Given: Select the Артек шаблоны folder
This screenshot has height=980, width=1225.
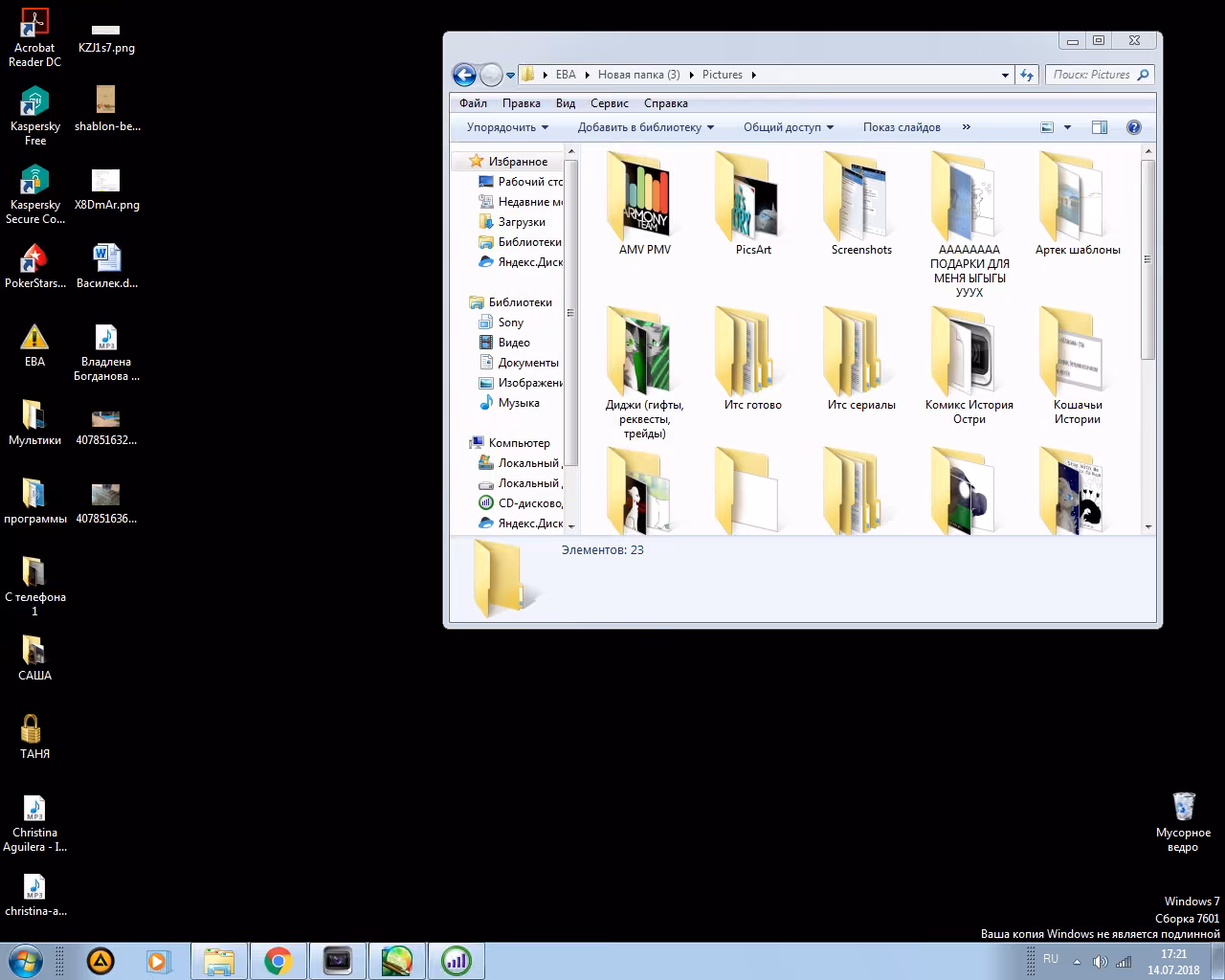Looking at the screenshot, I should click(1078, 203).
